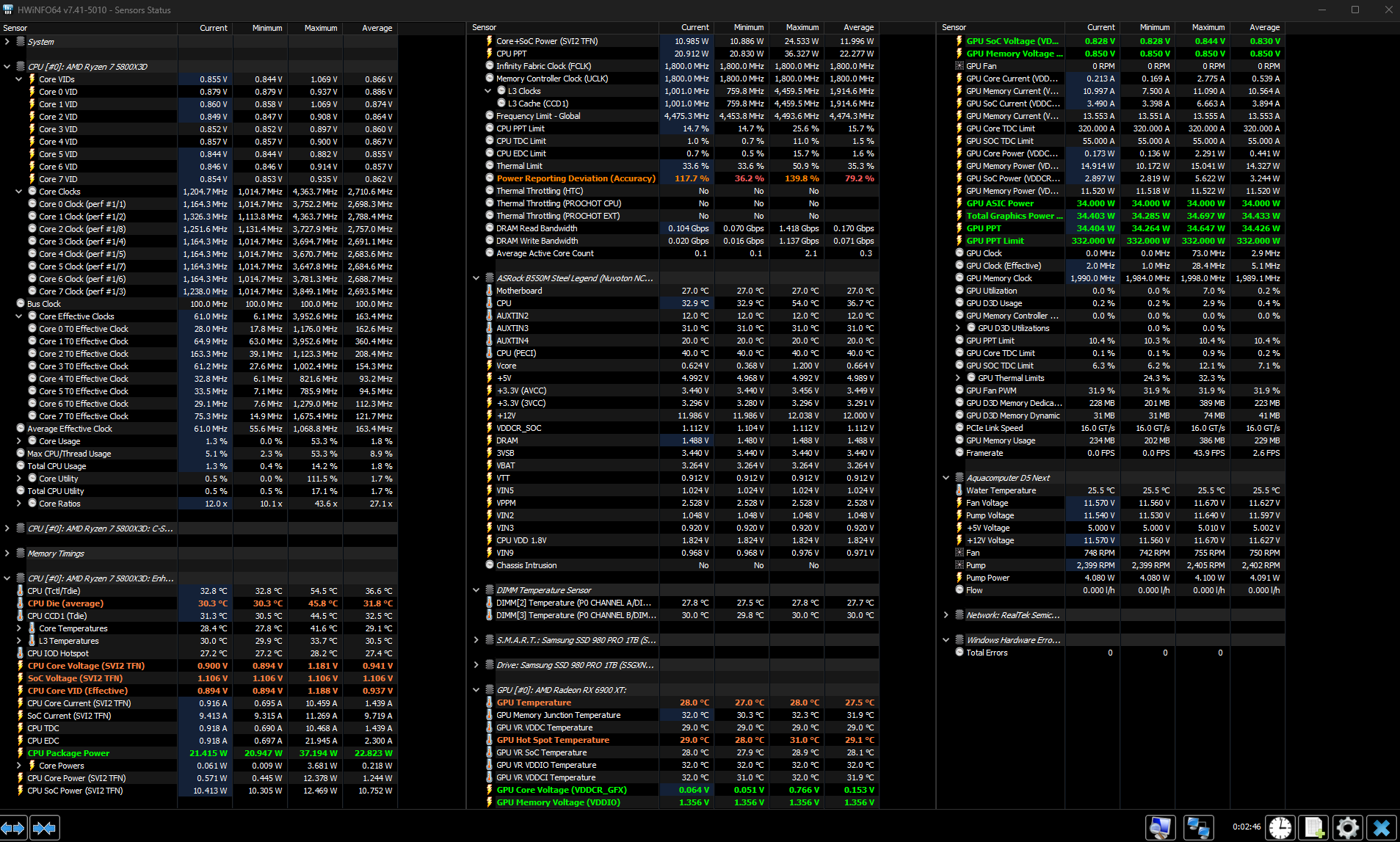Click the lightning icon beside VDDCR_SOC
Viewport: 1400px width, 842px height.
[490, 428]
